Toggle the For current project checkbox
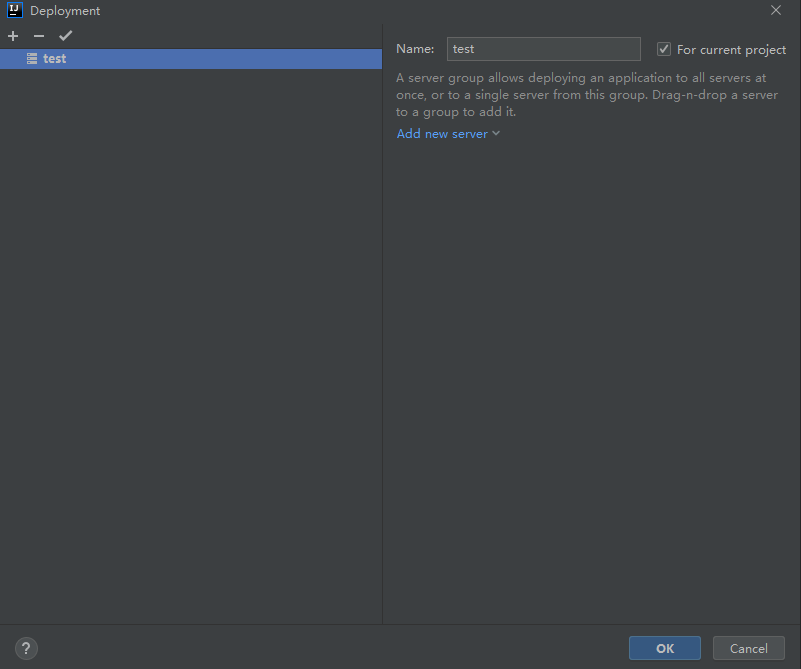The width and height of the screenshot is (801, 669). tap(664, 50)
